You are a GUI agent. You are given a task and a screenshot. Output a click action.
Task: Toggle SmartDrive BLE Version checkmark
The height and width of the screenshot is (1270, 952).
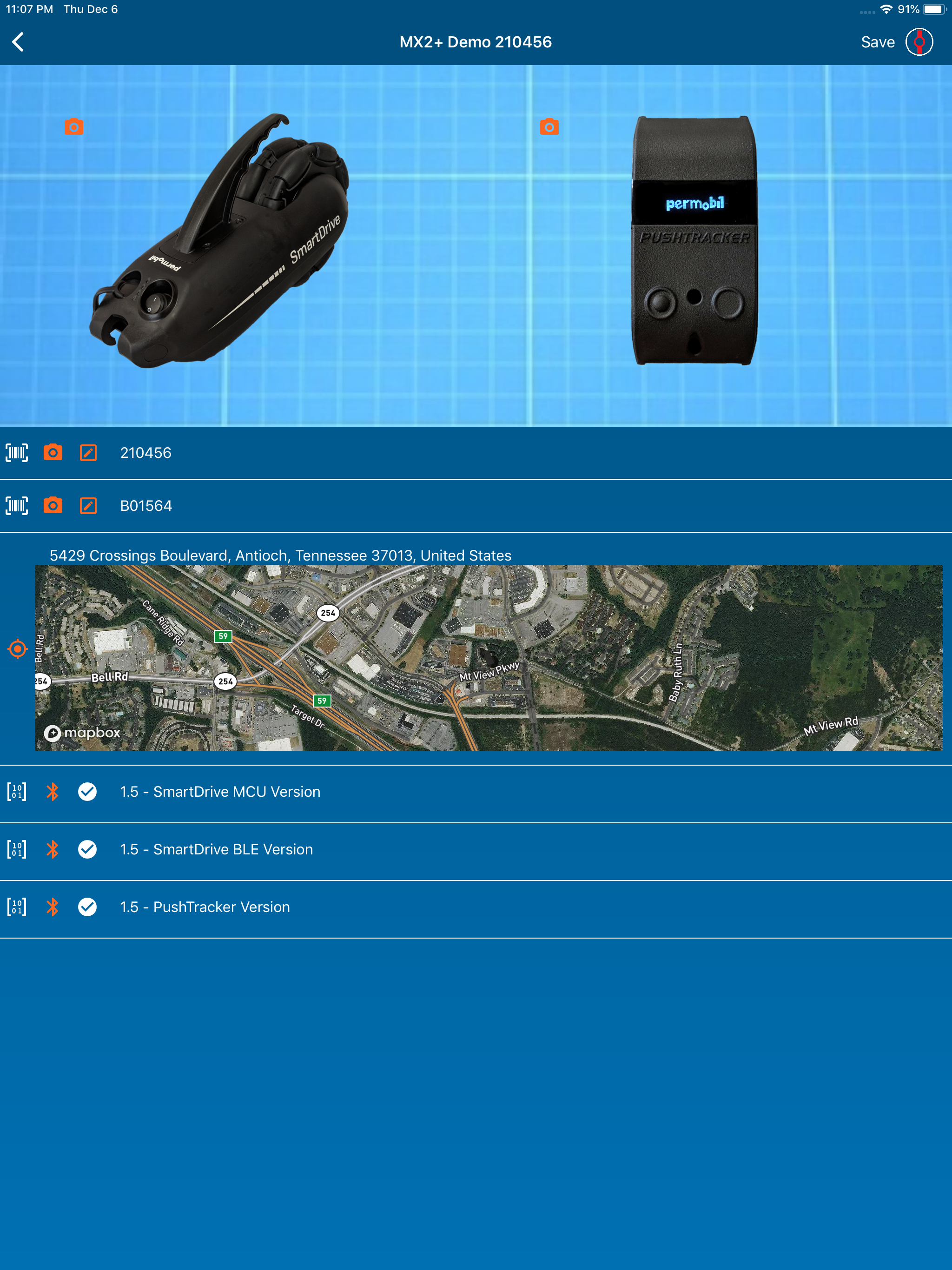pyautogui.click(x=87, y=848)
